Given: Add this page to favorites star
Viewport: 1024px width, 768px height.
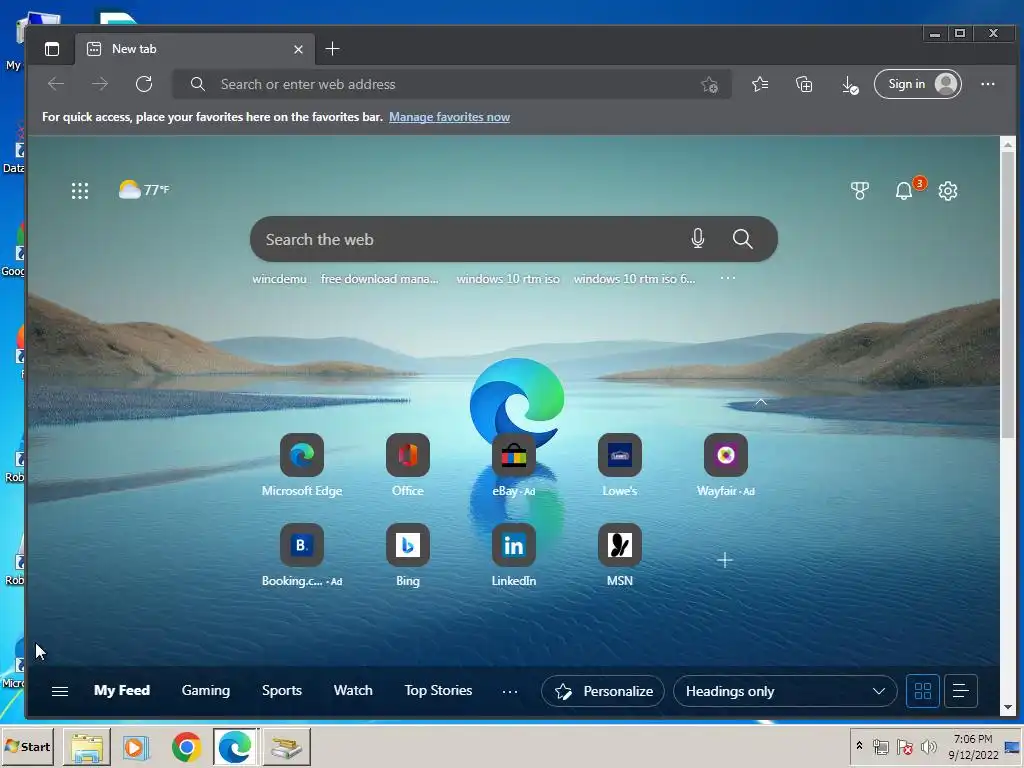Looking at the screenshot, I should (x=709, y=85).
